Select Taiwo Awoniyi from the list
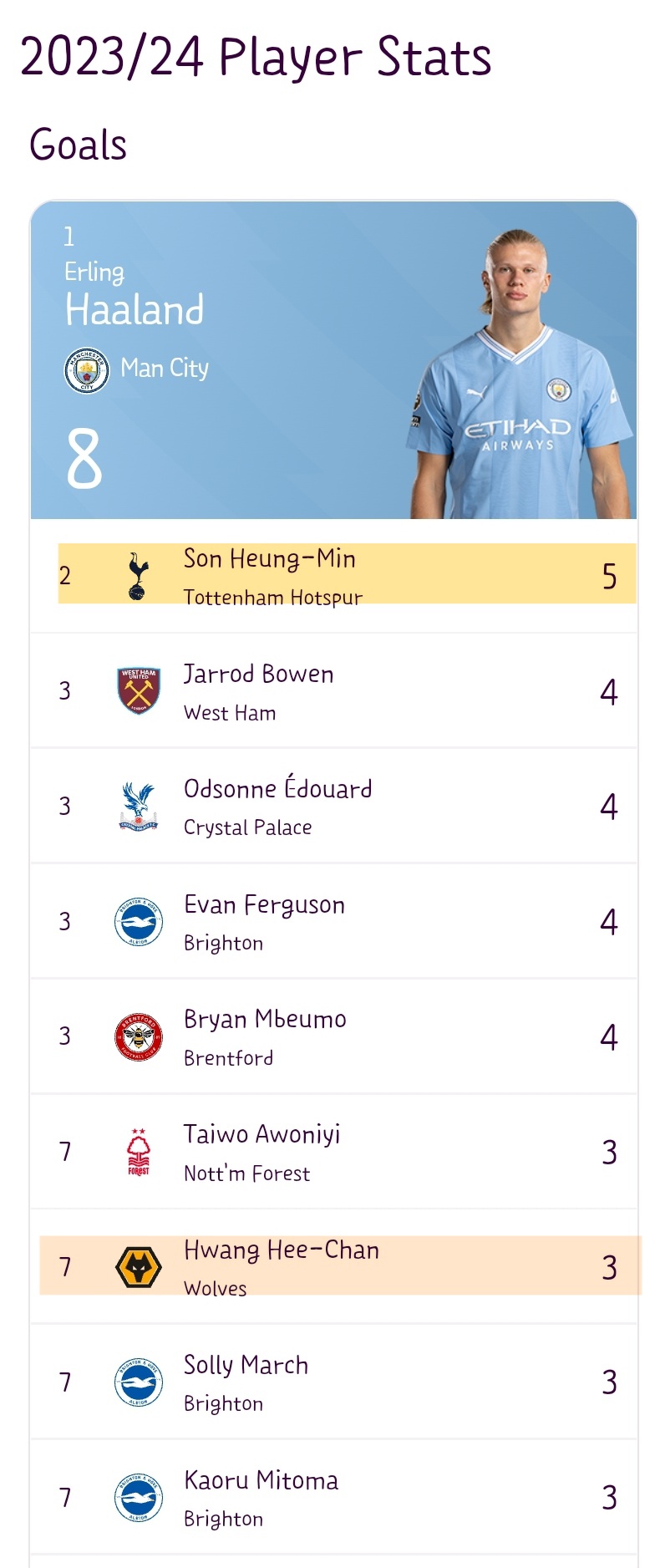655x1568 pixels. point(261,1135)
